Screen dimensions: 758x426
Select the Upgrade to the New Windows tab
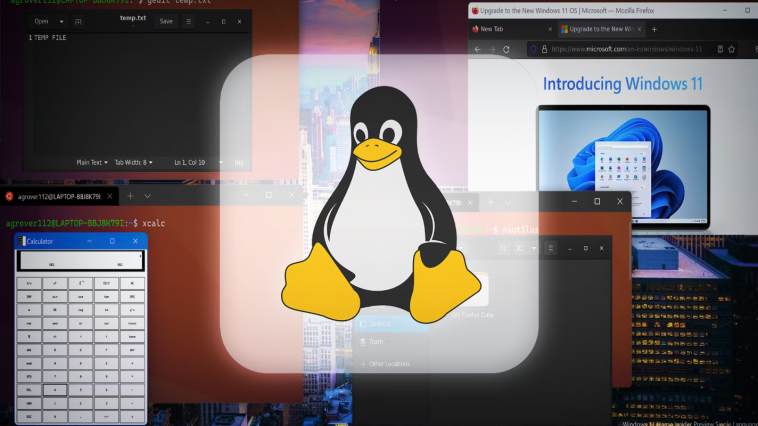(601, 29)
